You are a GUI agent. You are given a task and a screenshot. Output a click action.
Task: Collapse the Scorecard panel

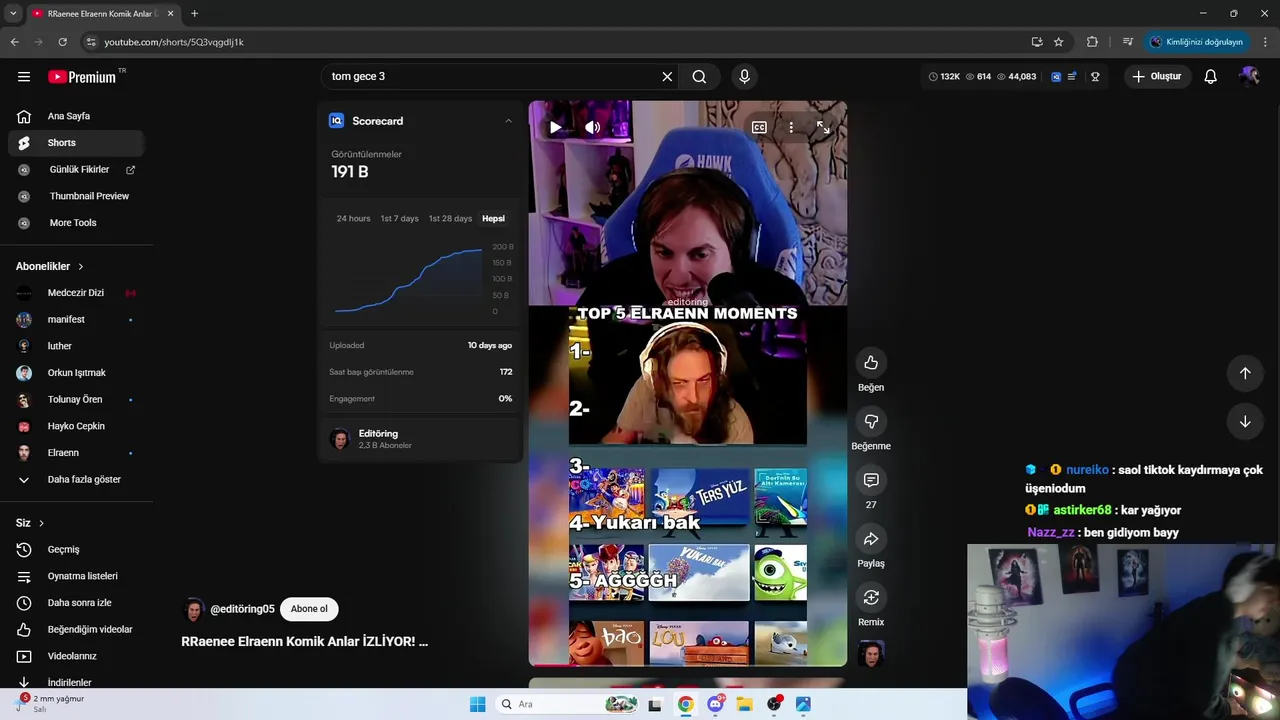coord(508,121)
